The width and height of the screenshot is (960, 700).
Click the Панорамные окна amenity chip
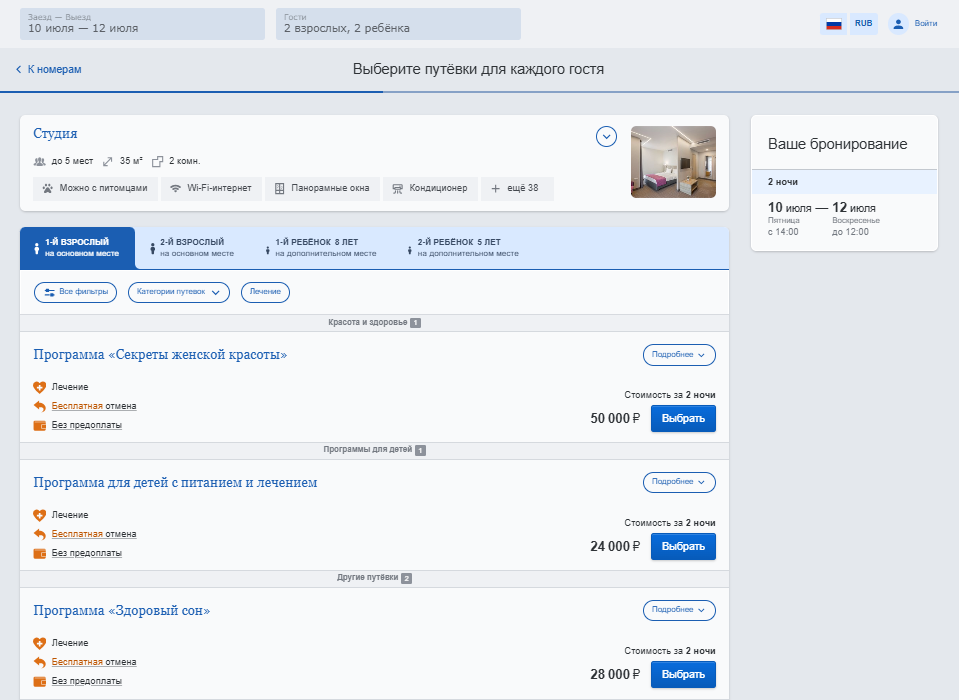pyautogui.click(x=323, y=189)
